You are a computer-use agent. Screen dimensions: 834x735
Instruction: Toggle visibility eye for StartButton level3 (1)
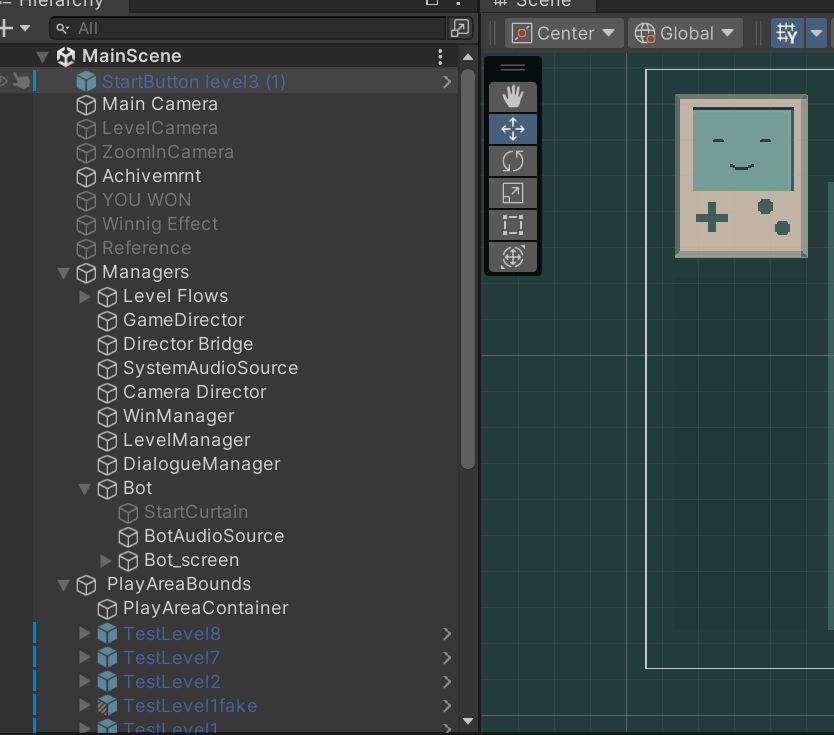4,81
